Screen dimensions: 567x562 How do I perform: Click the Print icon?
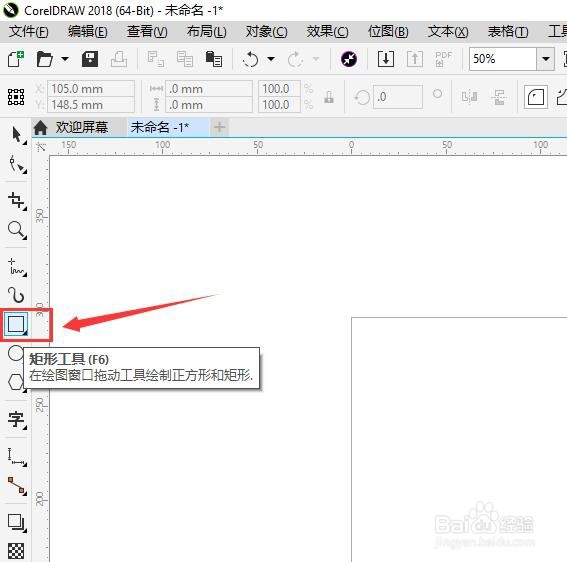[x=119, y=59]
